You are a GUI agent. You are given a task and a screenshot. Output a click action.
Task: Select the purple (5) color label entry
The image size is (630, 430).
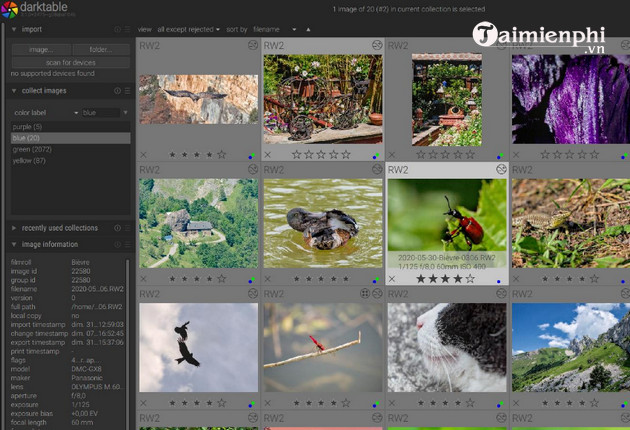coord(28,127)
